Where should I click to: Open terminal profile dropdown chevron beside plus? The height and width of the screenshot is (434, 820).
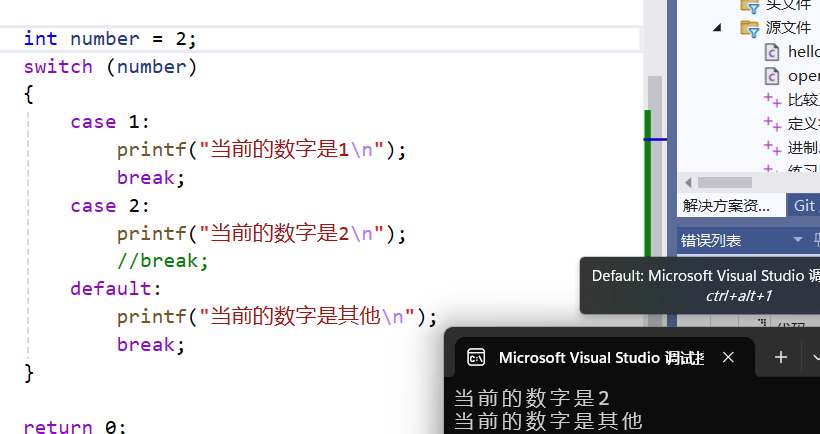coord(815,358)
